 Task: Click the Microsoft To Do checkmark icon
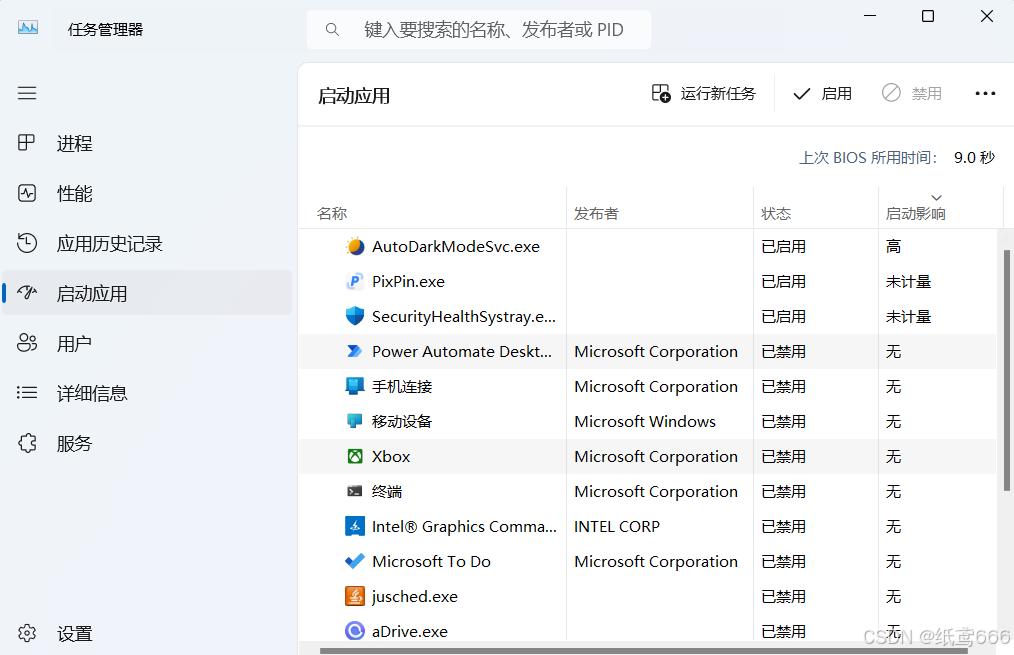pos(355,561)
